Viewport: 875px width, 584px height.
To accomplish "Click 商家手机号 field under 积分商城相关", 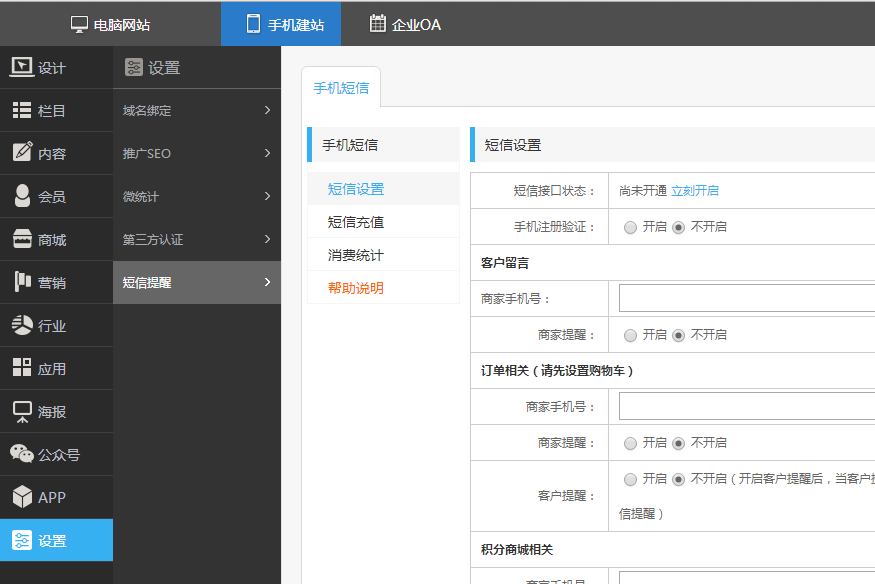I will 747,577.
